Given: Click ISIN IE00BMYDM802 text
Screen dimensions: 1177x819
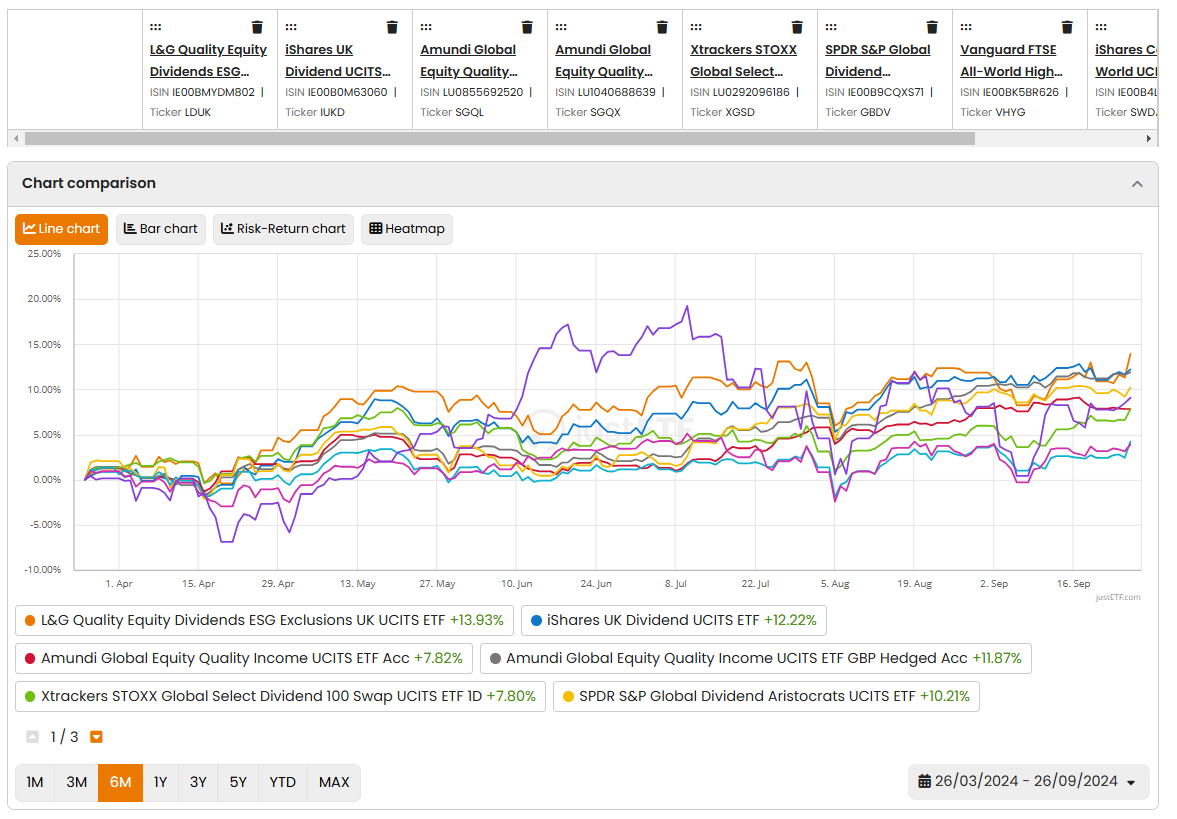Looking at the screenshot, I should point(202,92).
